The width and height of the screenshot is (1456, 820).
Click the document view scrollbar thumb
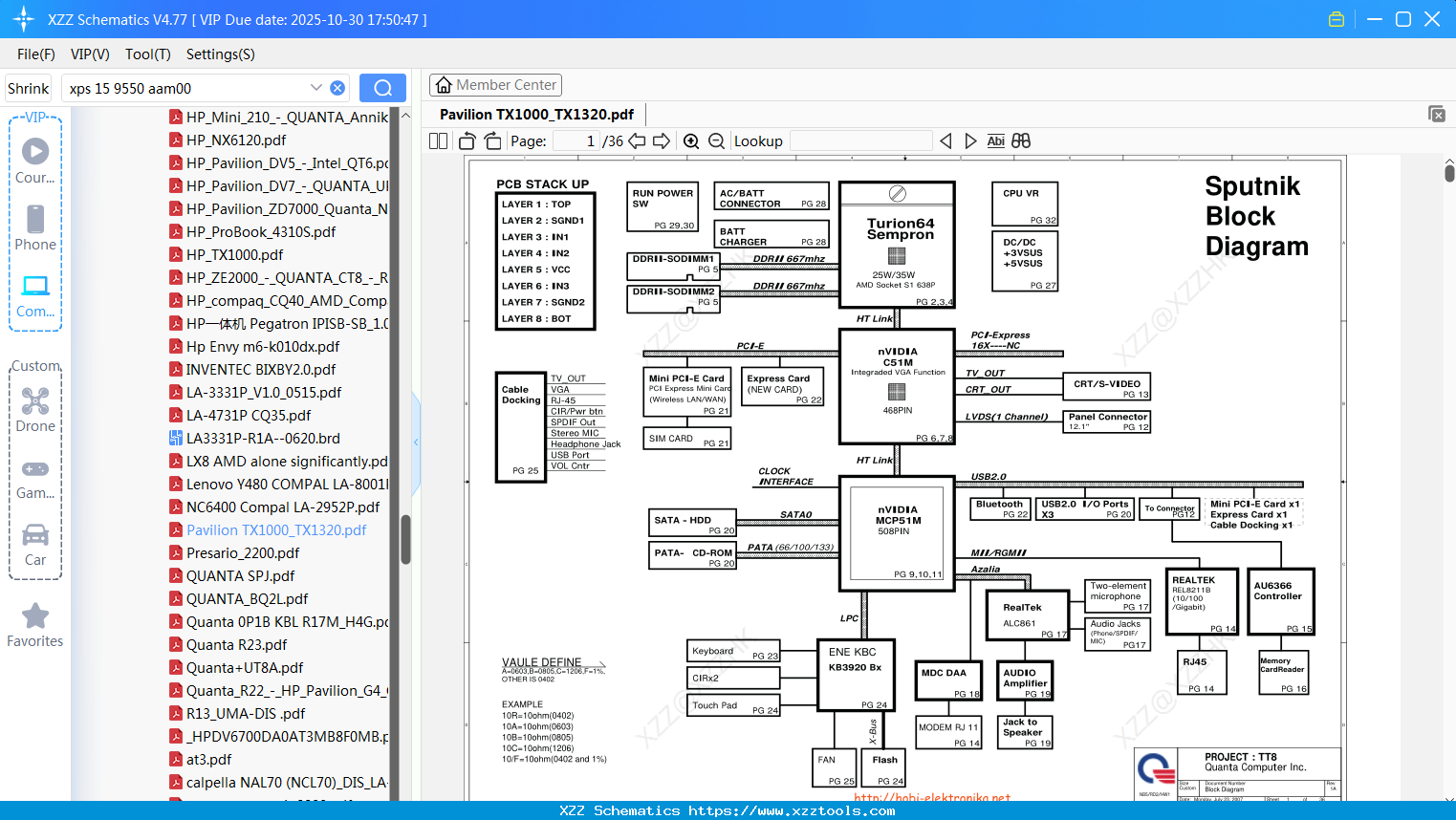click(1449, 173)
